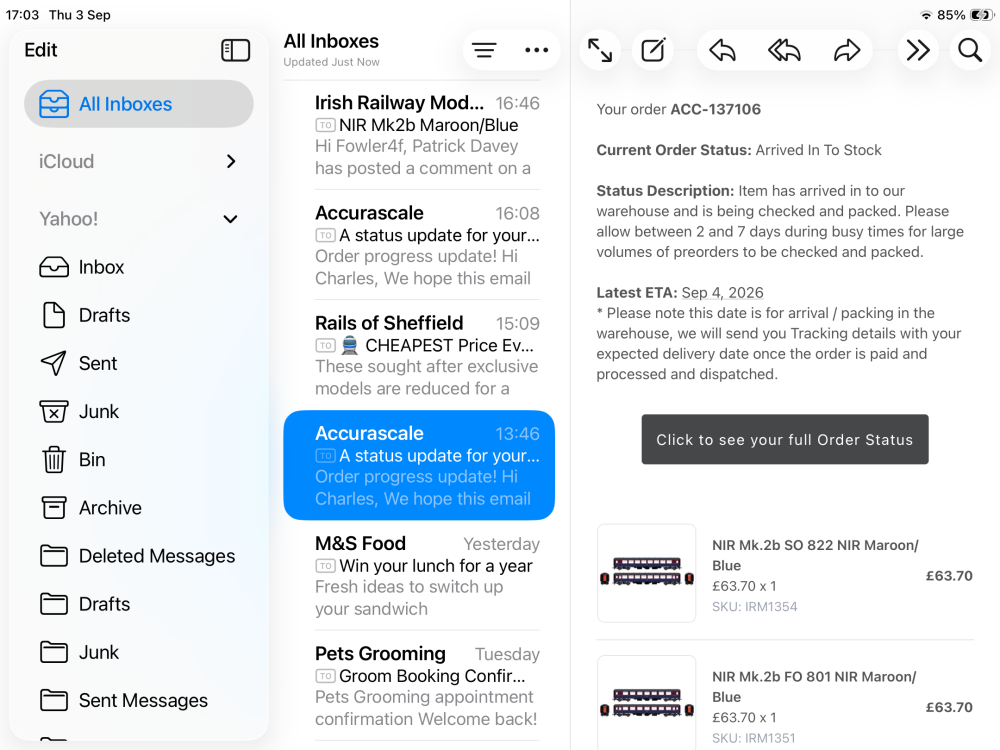
Task: Tap Edit in the mailboxes sidebar
Action: [x=41, y=50]
